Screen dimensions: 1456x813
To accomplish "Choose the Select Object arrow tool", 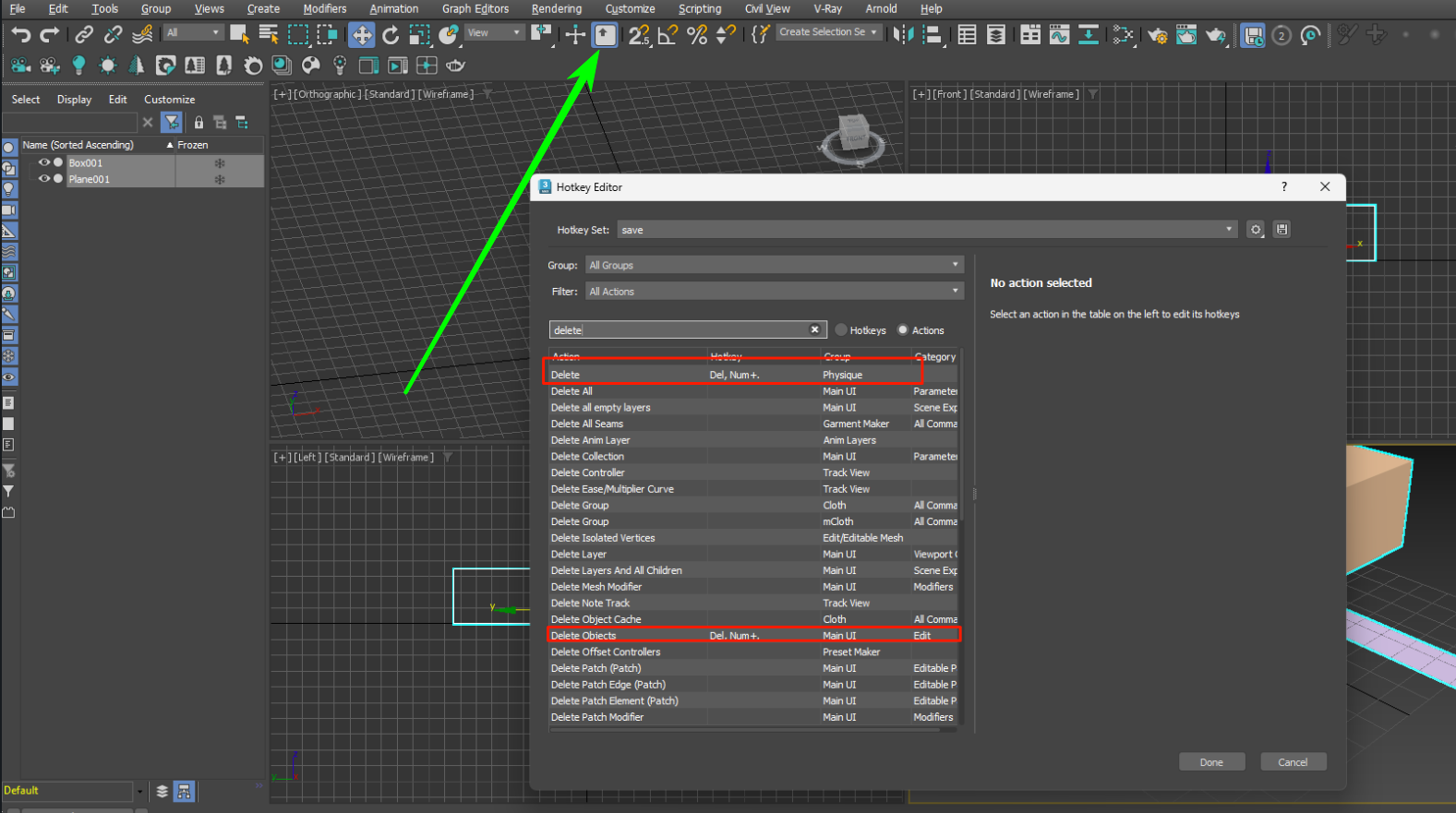I will click(239, 35).
